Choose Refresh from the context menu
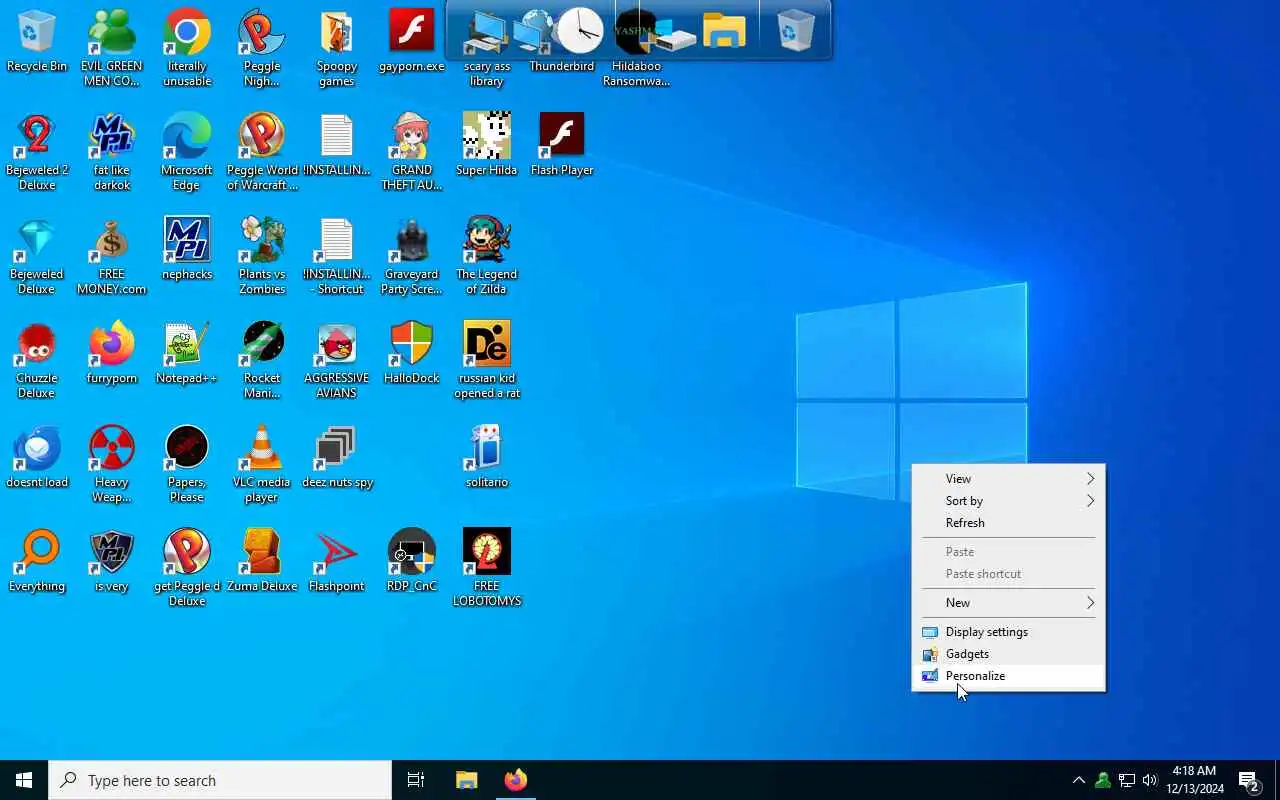The image size is (1280, 800). (1009, 523)
